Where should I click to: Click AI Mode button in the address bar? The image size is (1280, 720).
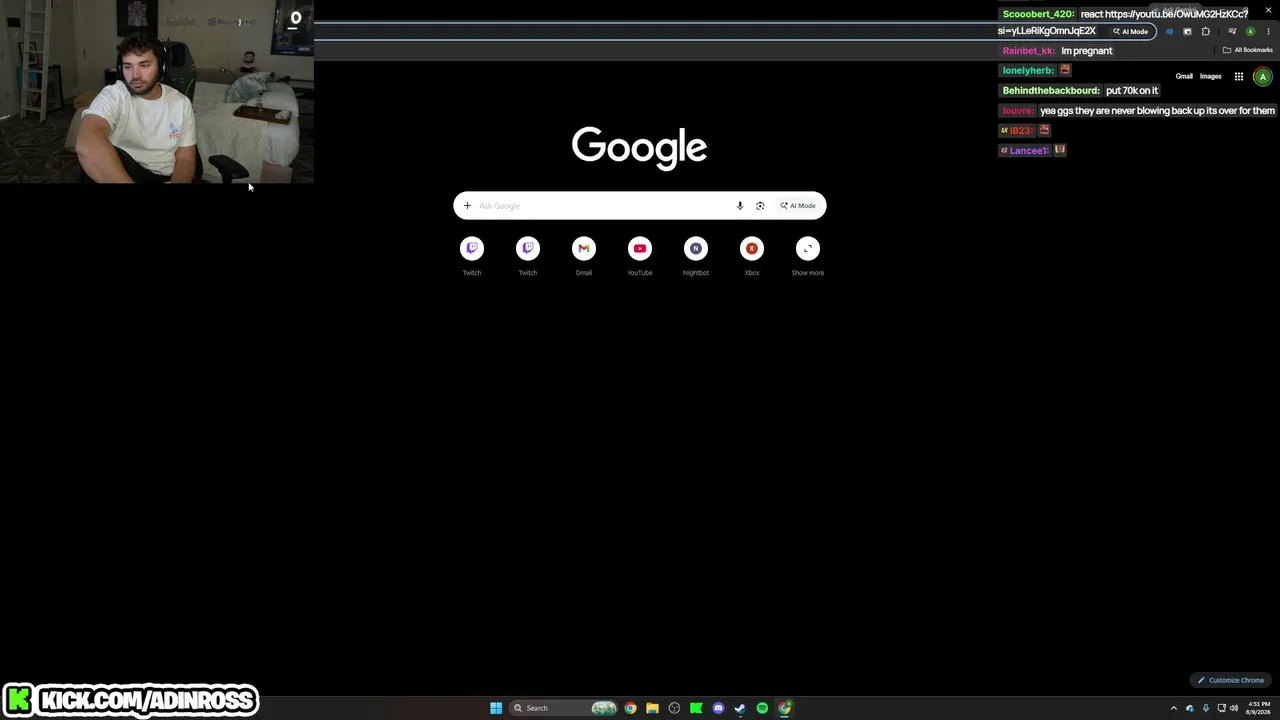1131,31
